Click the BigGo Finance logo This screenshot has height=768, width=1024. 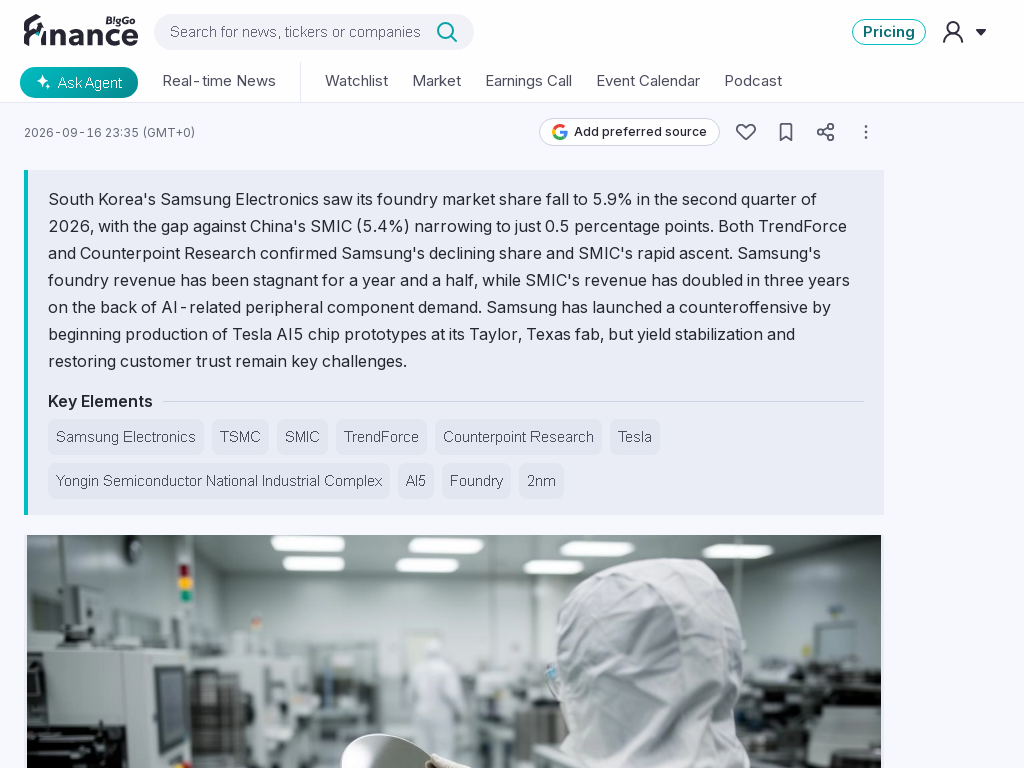tap(81, 31)
